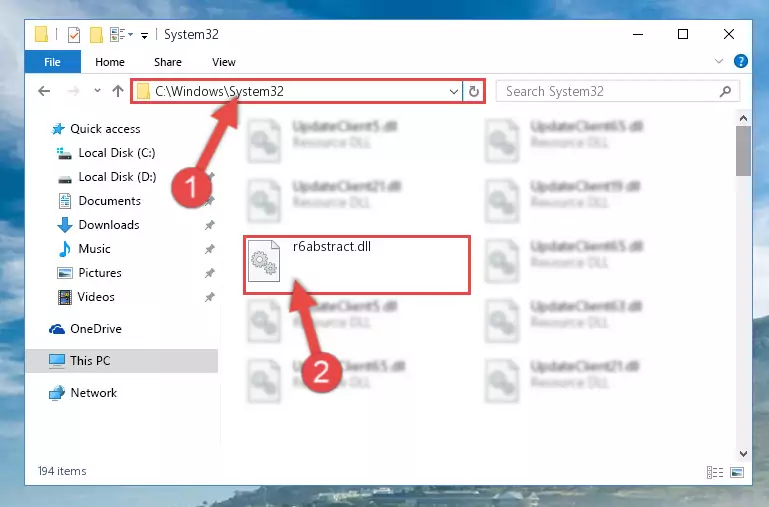Click the Search System32 field
The height and width of the screenshot is (507, 769).
click(618, 92)
